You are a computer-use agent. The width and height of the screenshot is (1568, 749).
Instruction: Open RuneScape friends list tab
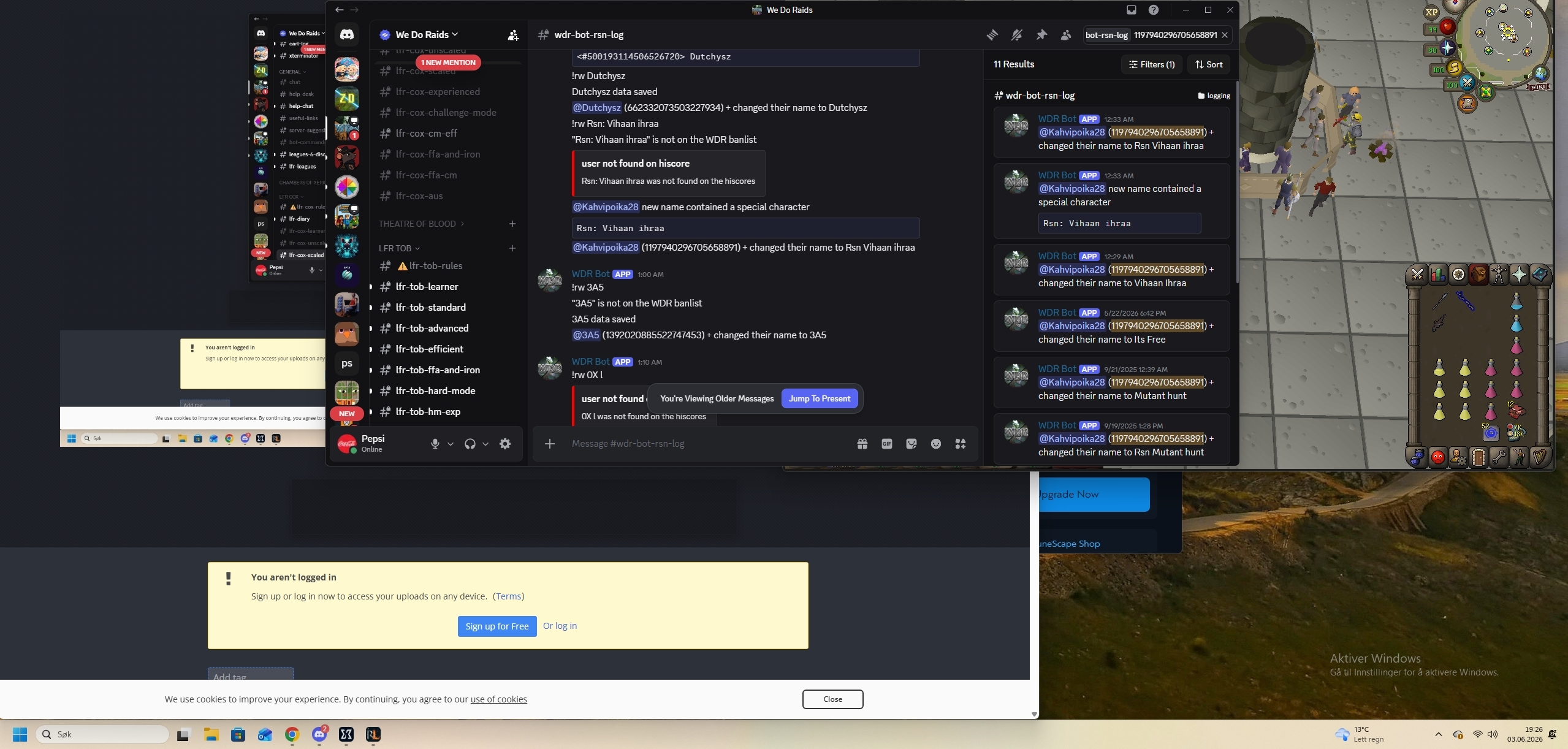tap(1438, 457)
